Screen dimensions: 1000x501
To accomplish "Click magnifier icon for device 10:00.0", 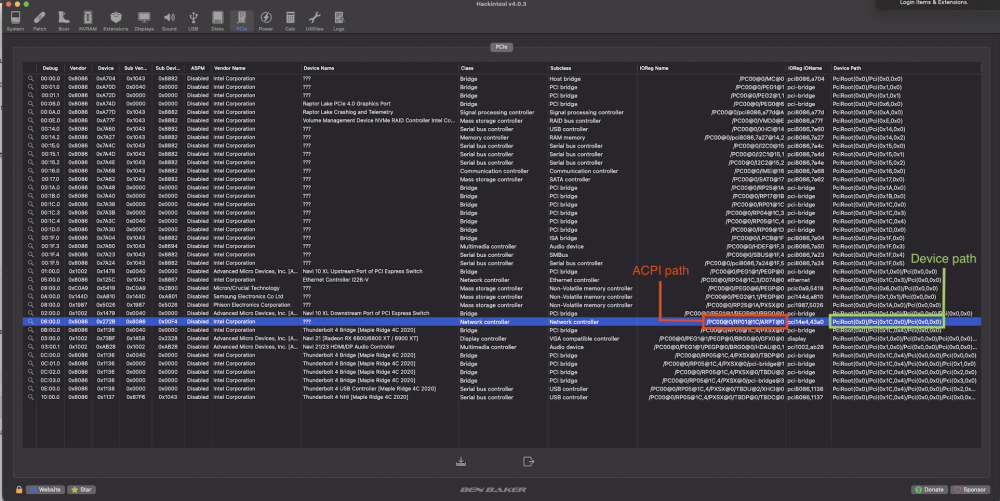I will click(30, 397).
